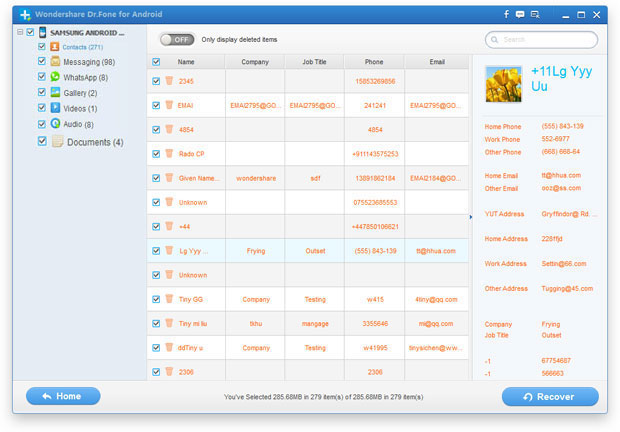620x432 pixels.
Task: Click the Home button
Action: coord(63,396)
